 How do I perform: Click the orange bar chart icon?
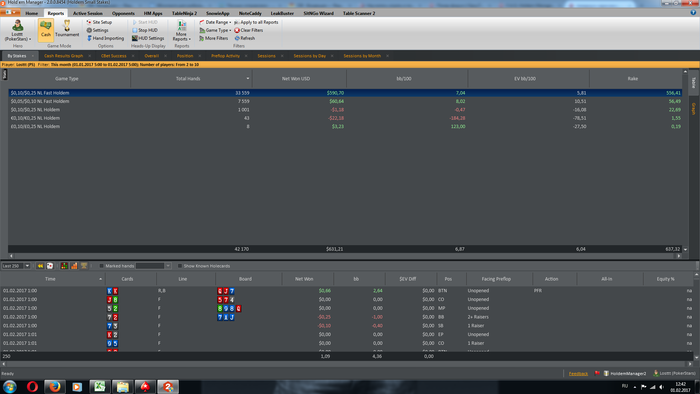[x=74, y=266]
